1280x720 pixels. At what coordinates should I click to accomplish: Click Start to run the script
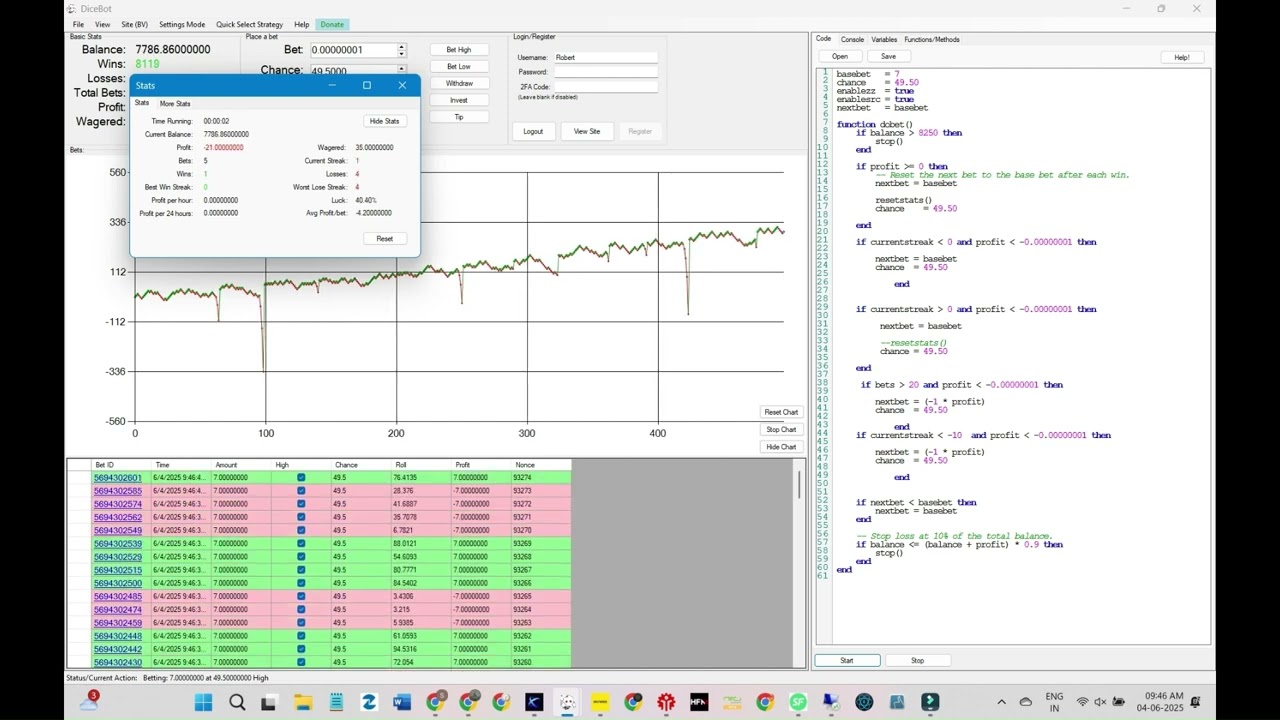(847, 660)
